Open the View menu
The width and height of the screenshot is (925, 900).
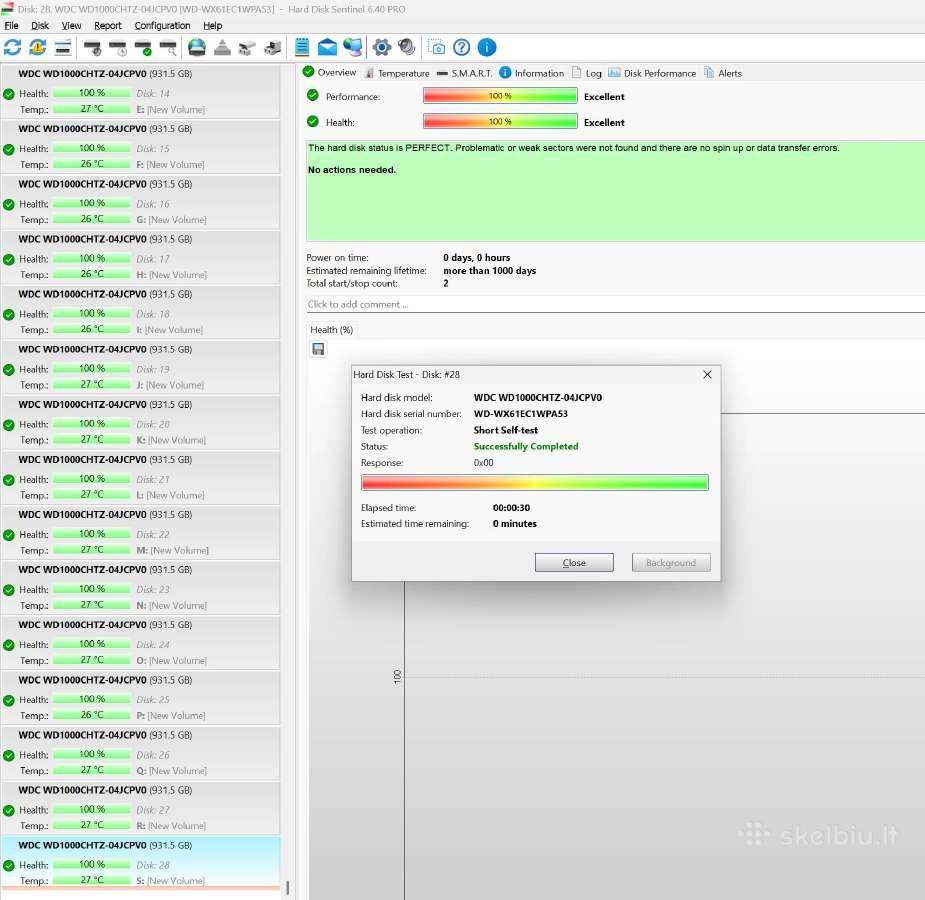coord(71,25)
